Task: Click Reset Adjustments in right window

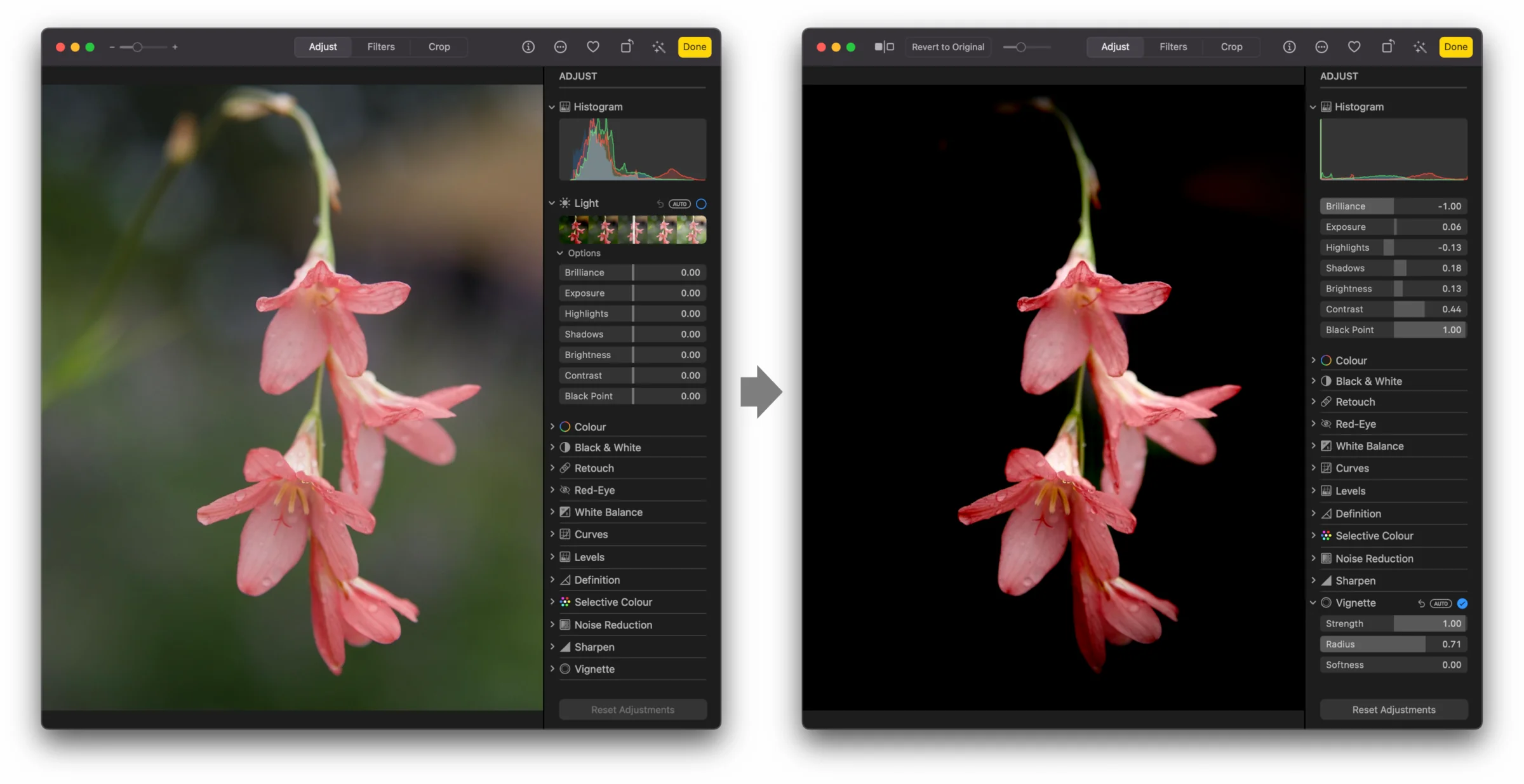Action: pyautogui.click(x=1394, y=710)
